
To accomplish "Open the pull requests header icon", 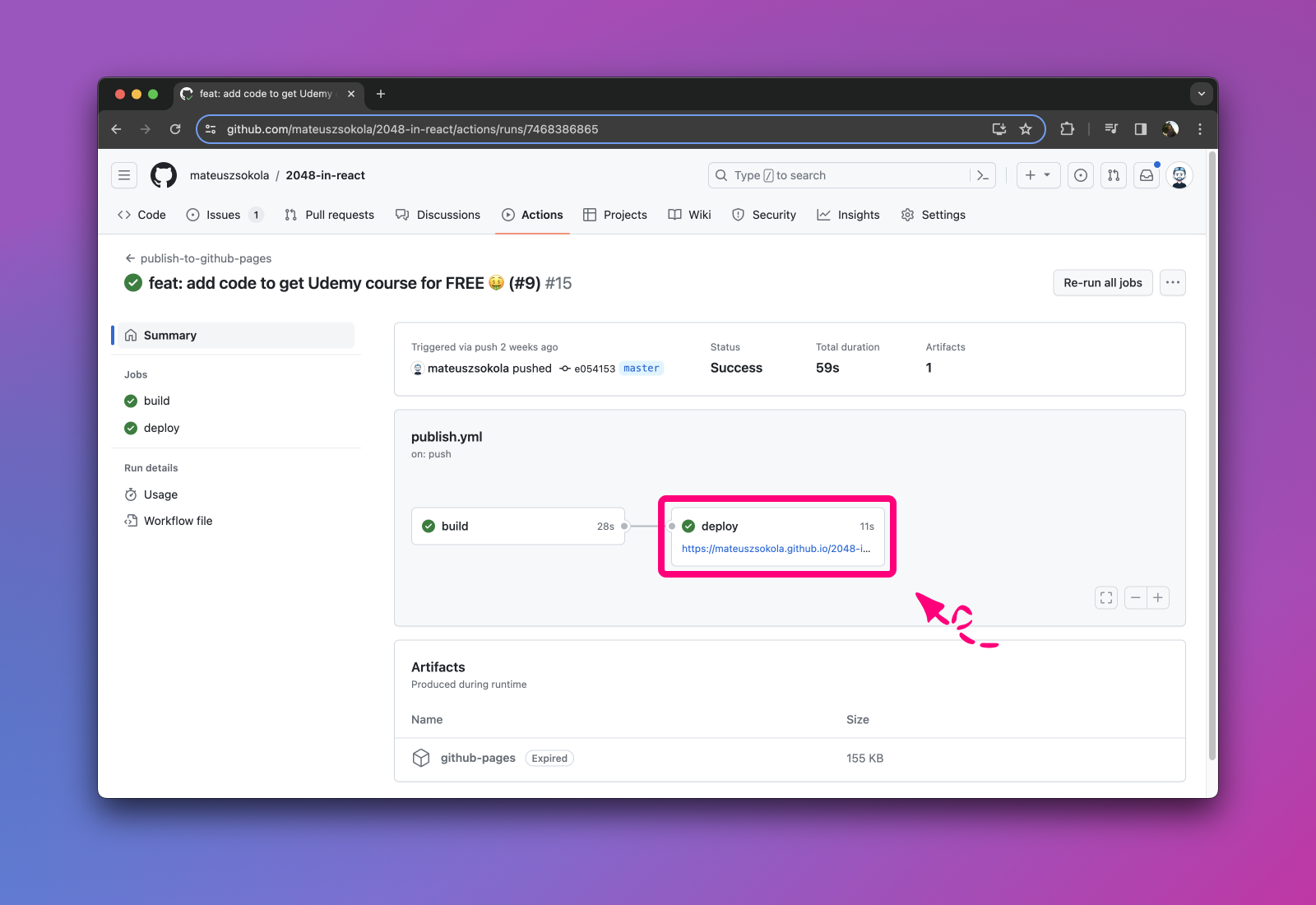I will 1114,175.
